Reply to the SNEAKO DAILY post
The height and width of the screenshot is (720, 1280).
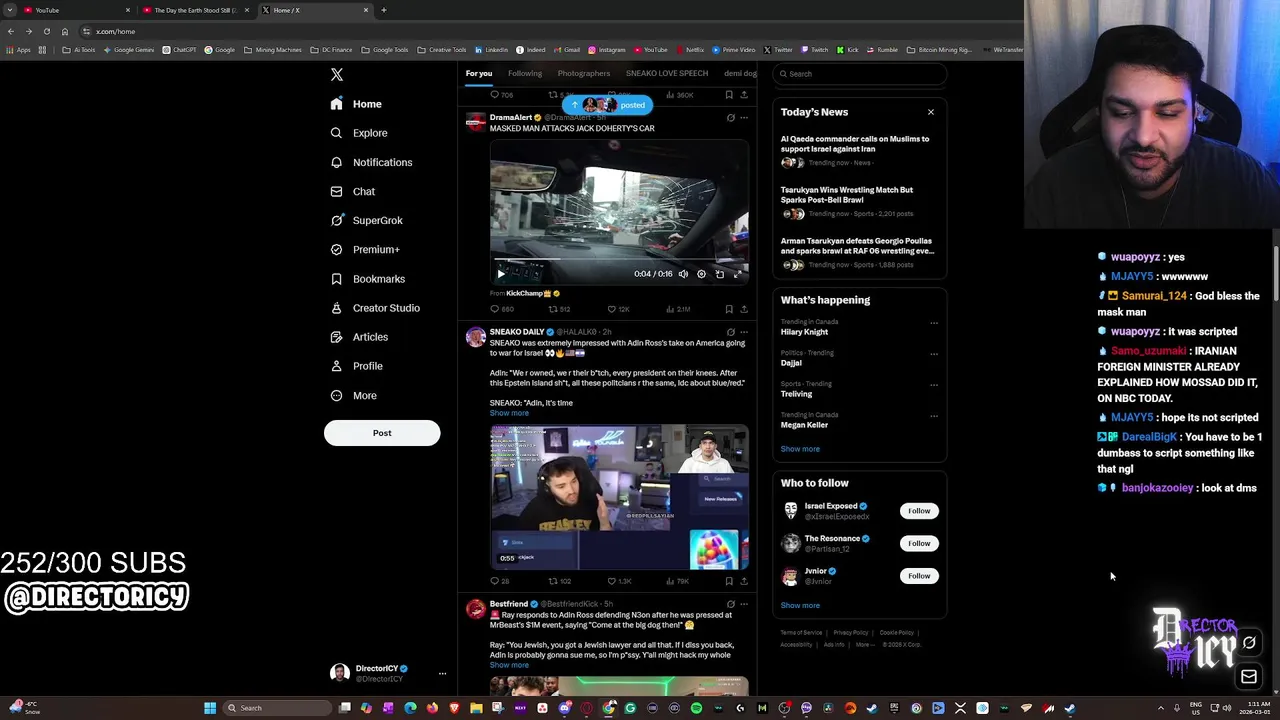499,581
